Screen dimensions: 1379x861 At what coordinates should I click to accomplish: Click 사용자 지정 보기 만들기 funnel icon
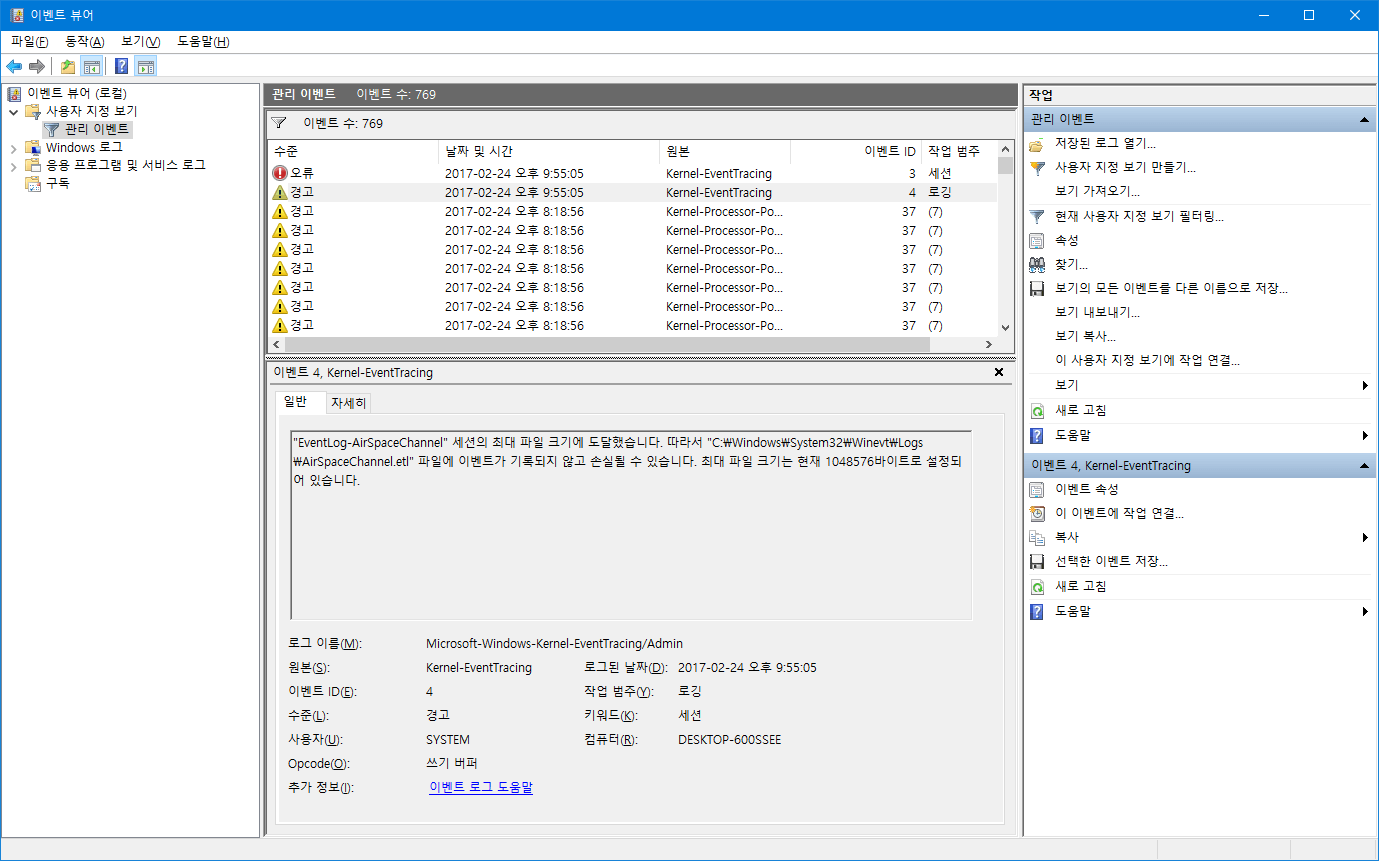(x=1037, y=168)
